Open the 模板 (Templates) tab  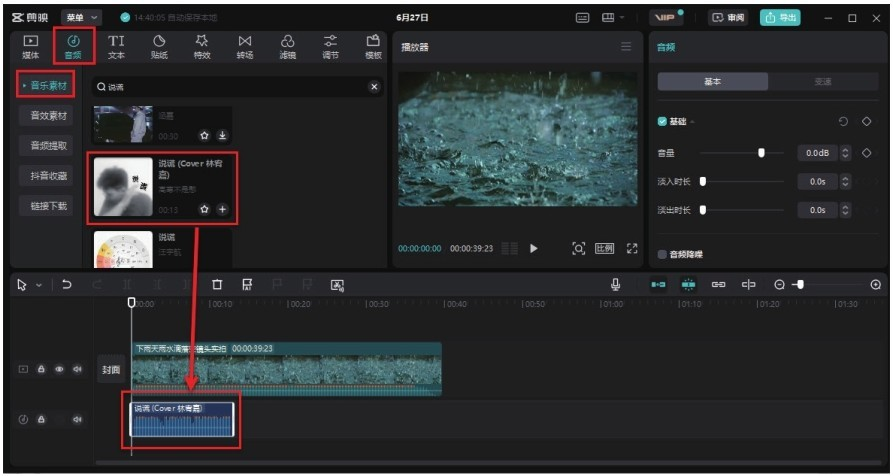pos(373,47)
